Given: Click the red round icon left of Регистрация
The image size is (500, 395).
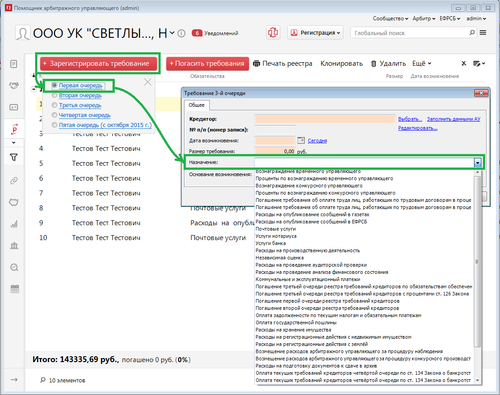Looking at the screenshot, I should click(273, 33).
